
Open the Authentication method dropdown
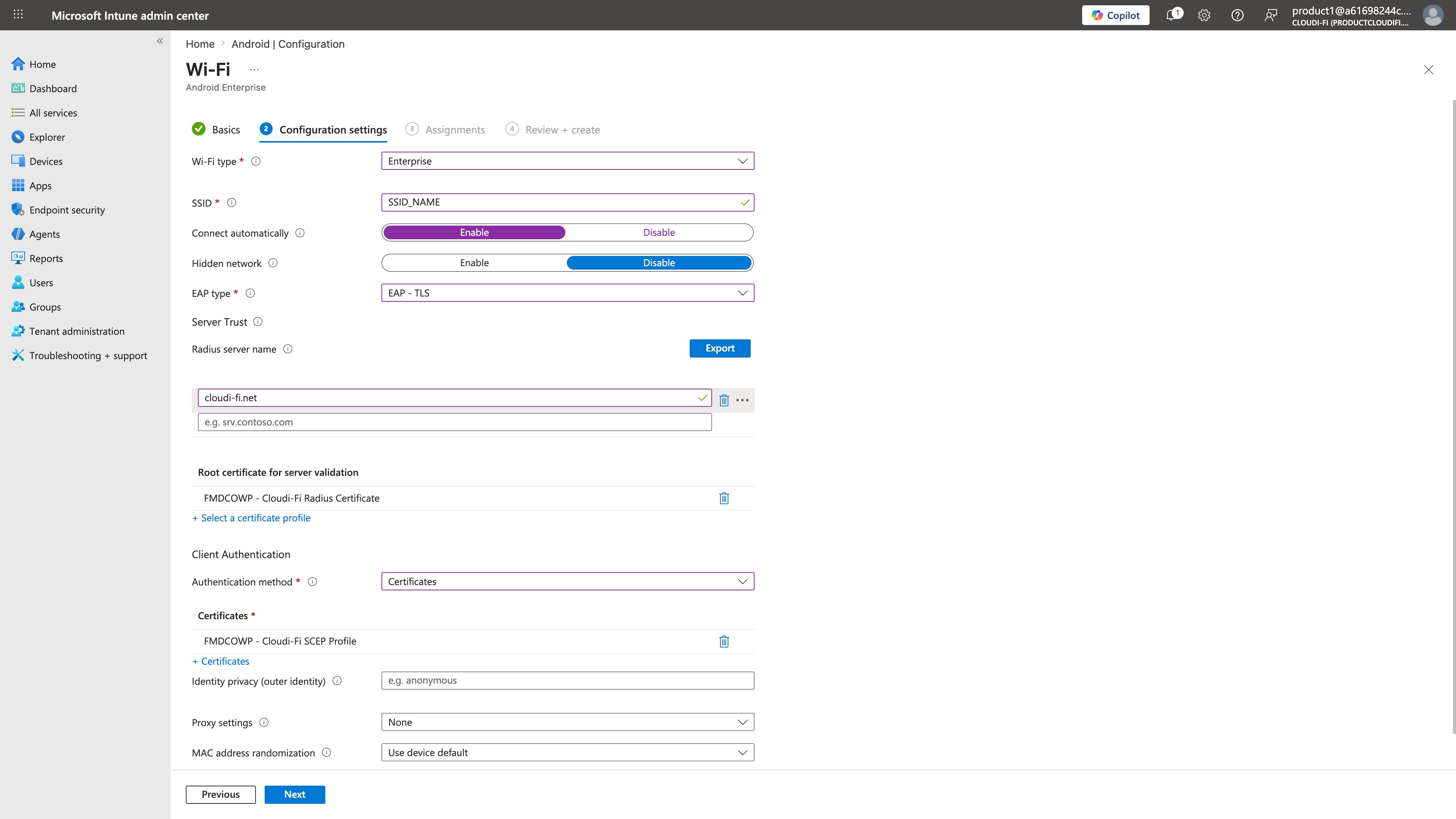coord(568,582)
